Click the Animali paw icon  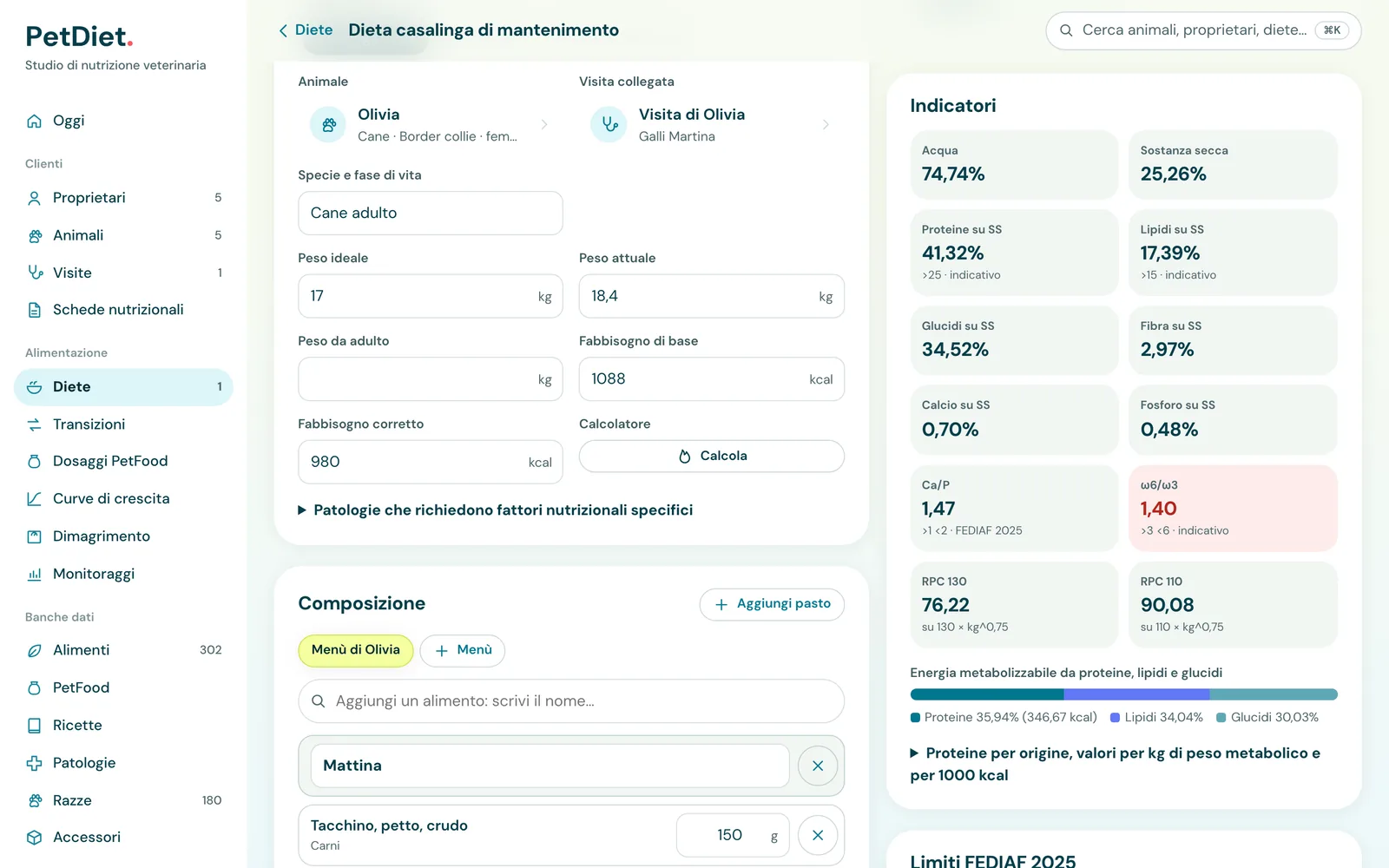(x=35, y=235)
